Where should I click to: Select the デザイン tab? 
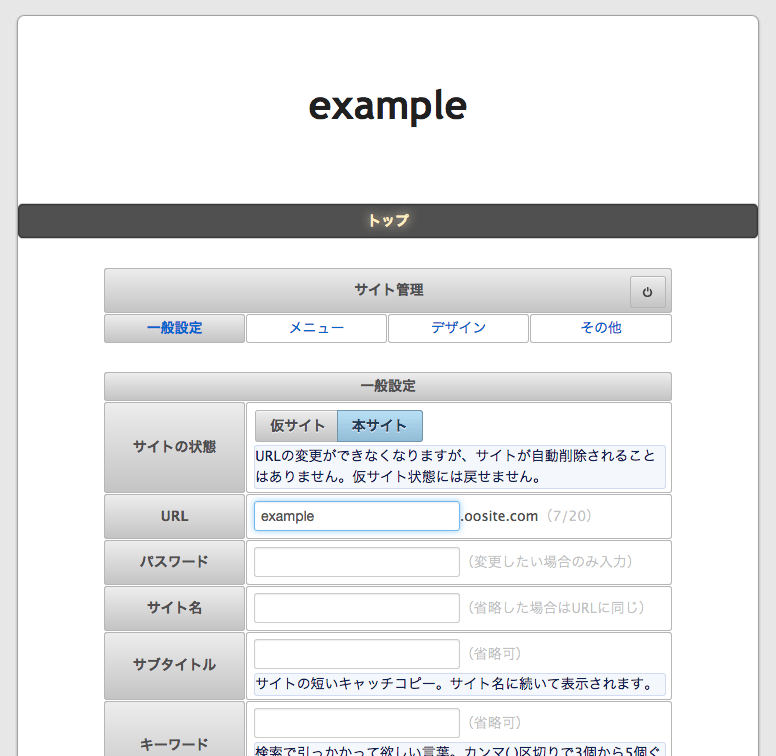(x=458, y=328)
